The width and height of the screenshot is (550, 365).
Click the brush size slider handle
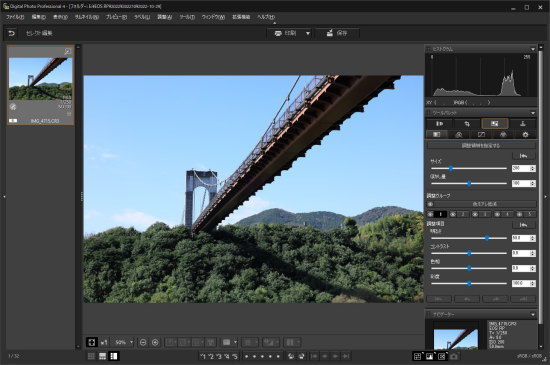click(451, 169)
